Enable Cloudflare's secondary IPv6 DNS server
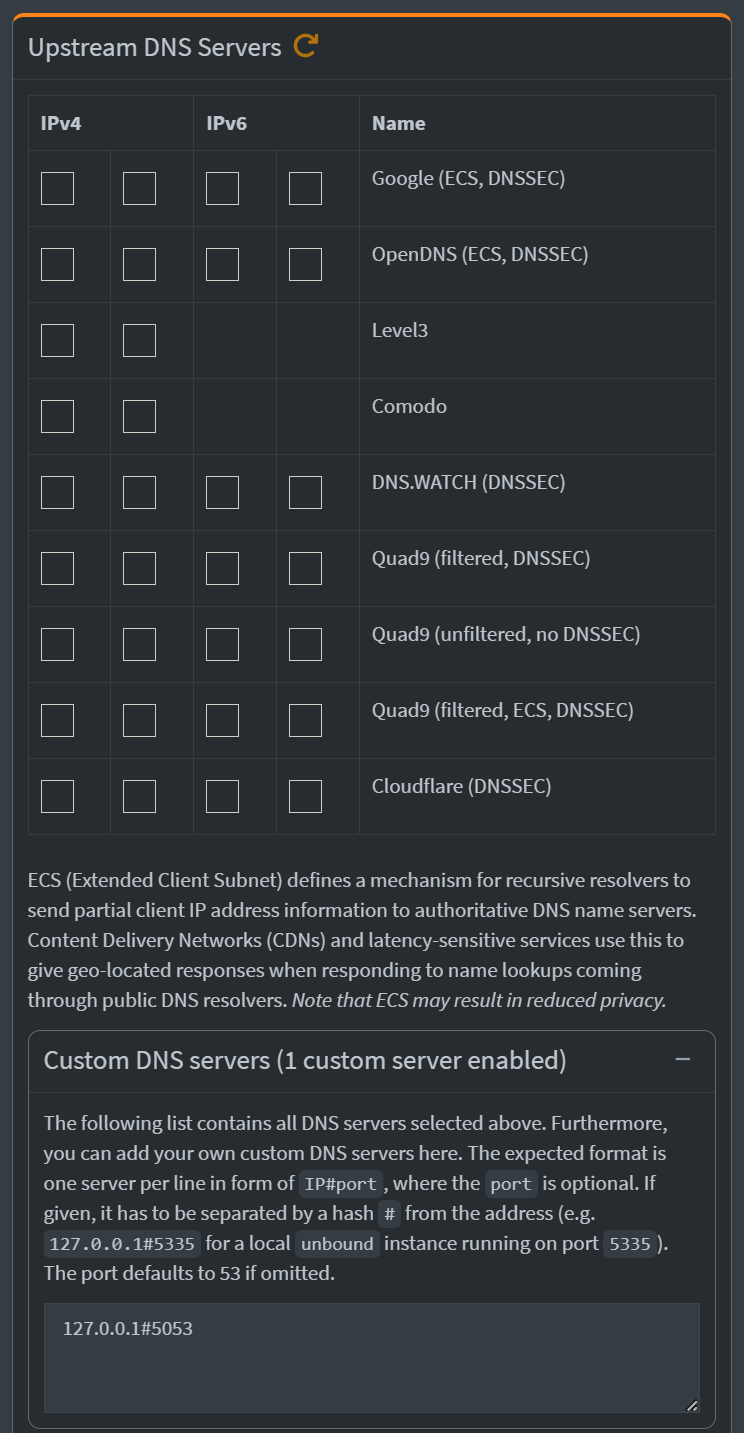Screen dimensions: 744x1433 click(305, 795)
